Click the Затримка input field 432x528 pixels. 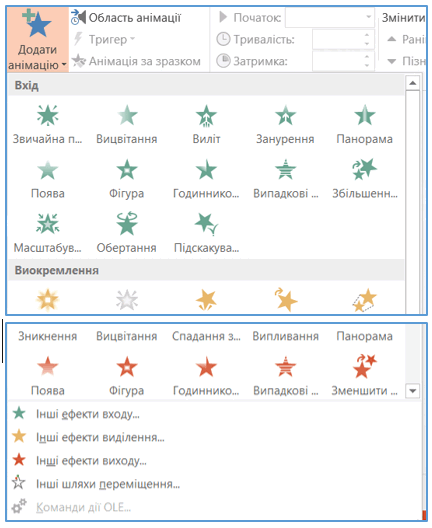338,61
